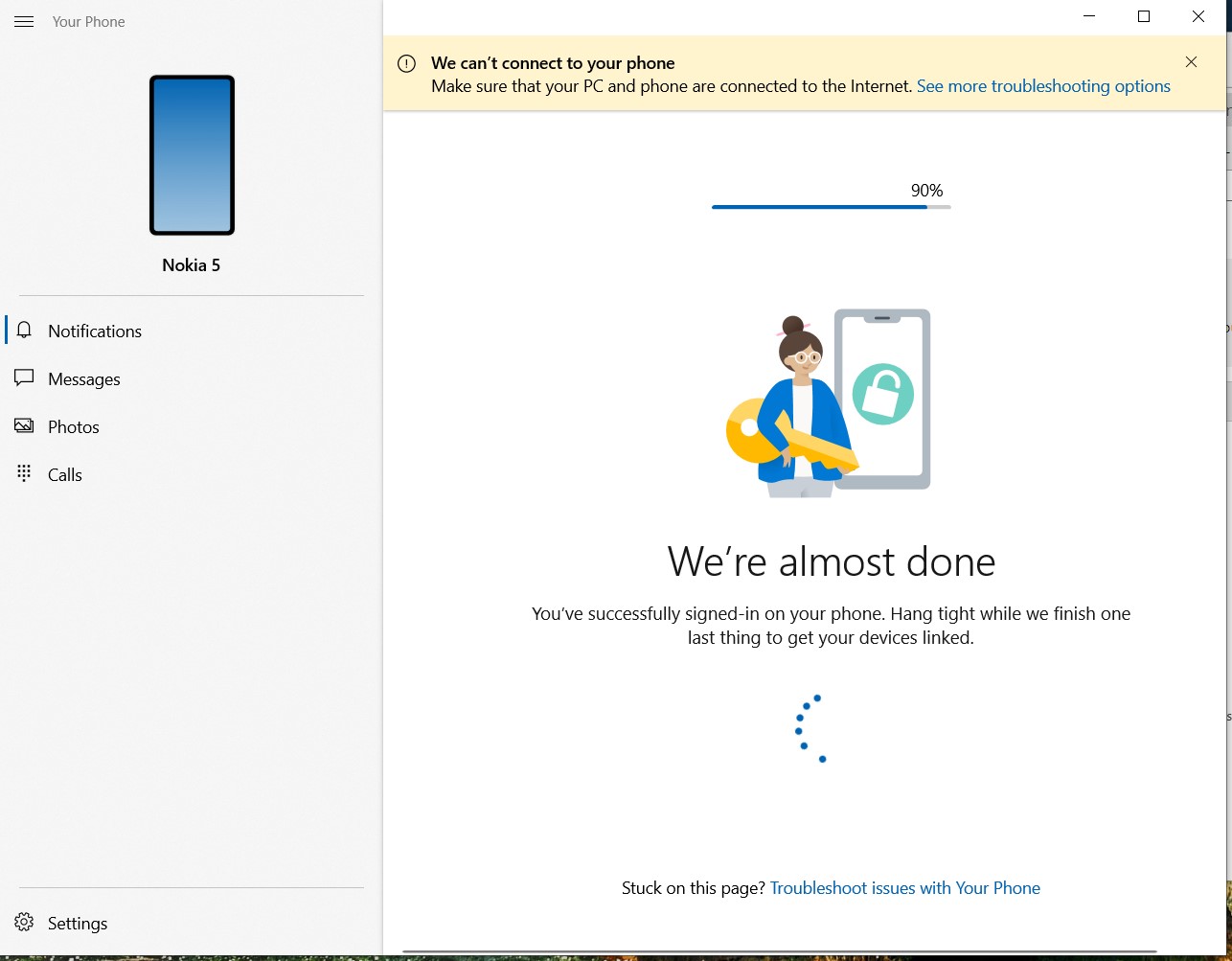Click the Photos picture icon
The height and width of the screenshot is (961, 1232).
25,426
